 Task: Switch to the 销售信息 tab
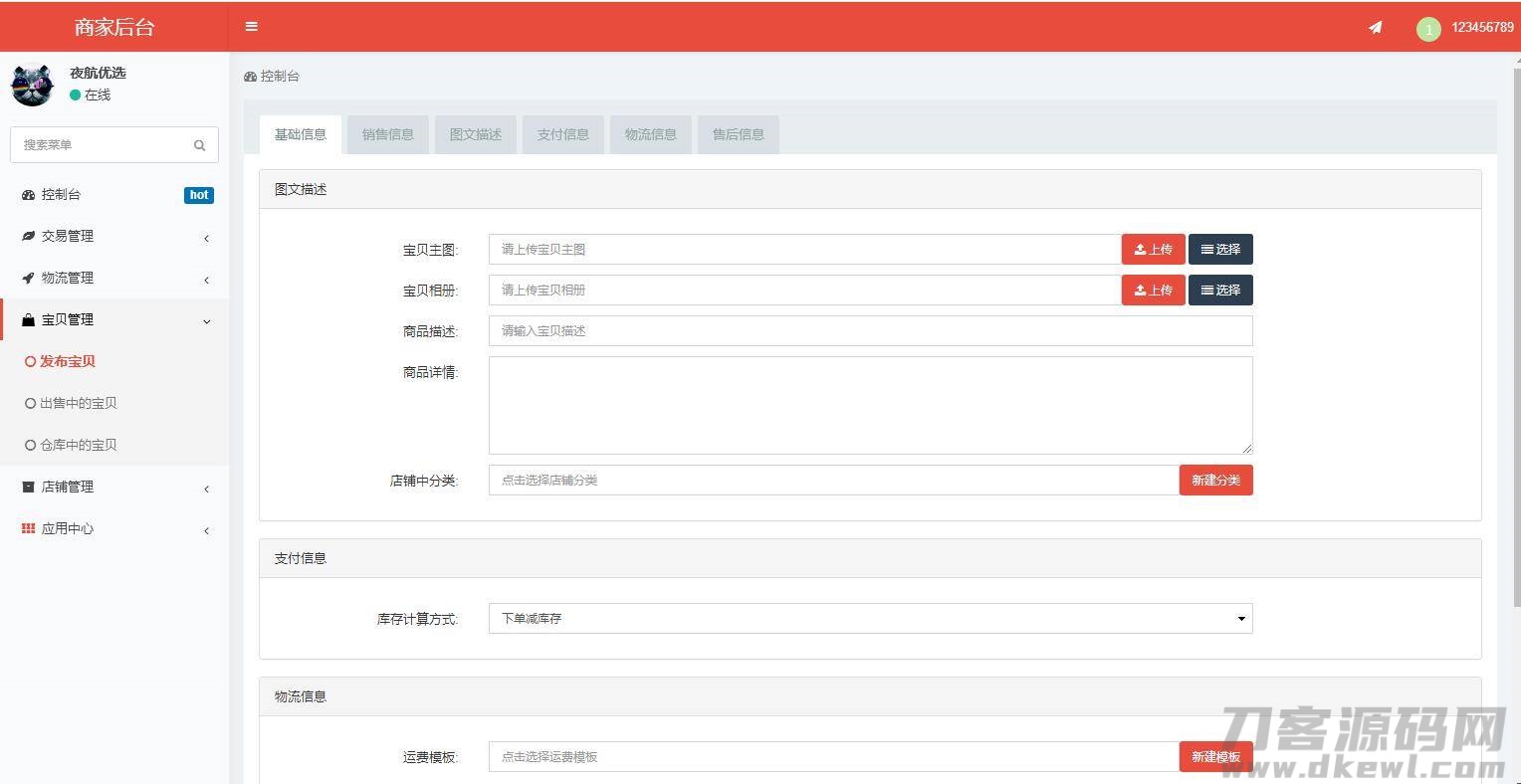(387, 134)
